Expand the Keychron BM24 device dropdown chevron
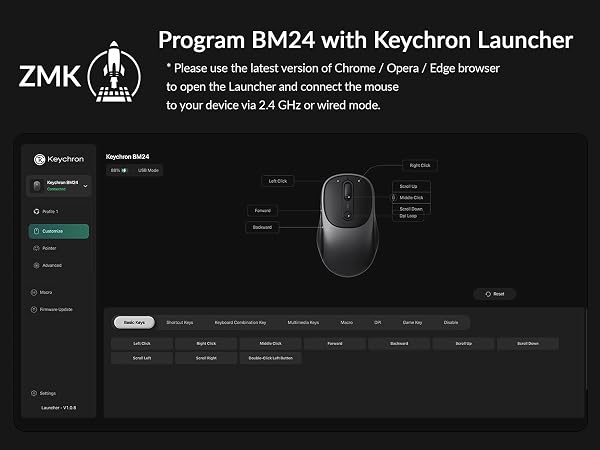The width and height of the screenshot is (600, 450). tap(85, 186)
